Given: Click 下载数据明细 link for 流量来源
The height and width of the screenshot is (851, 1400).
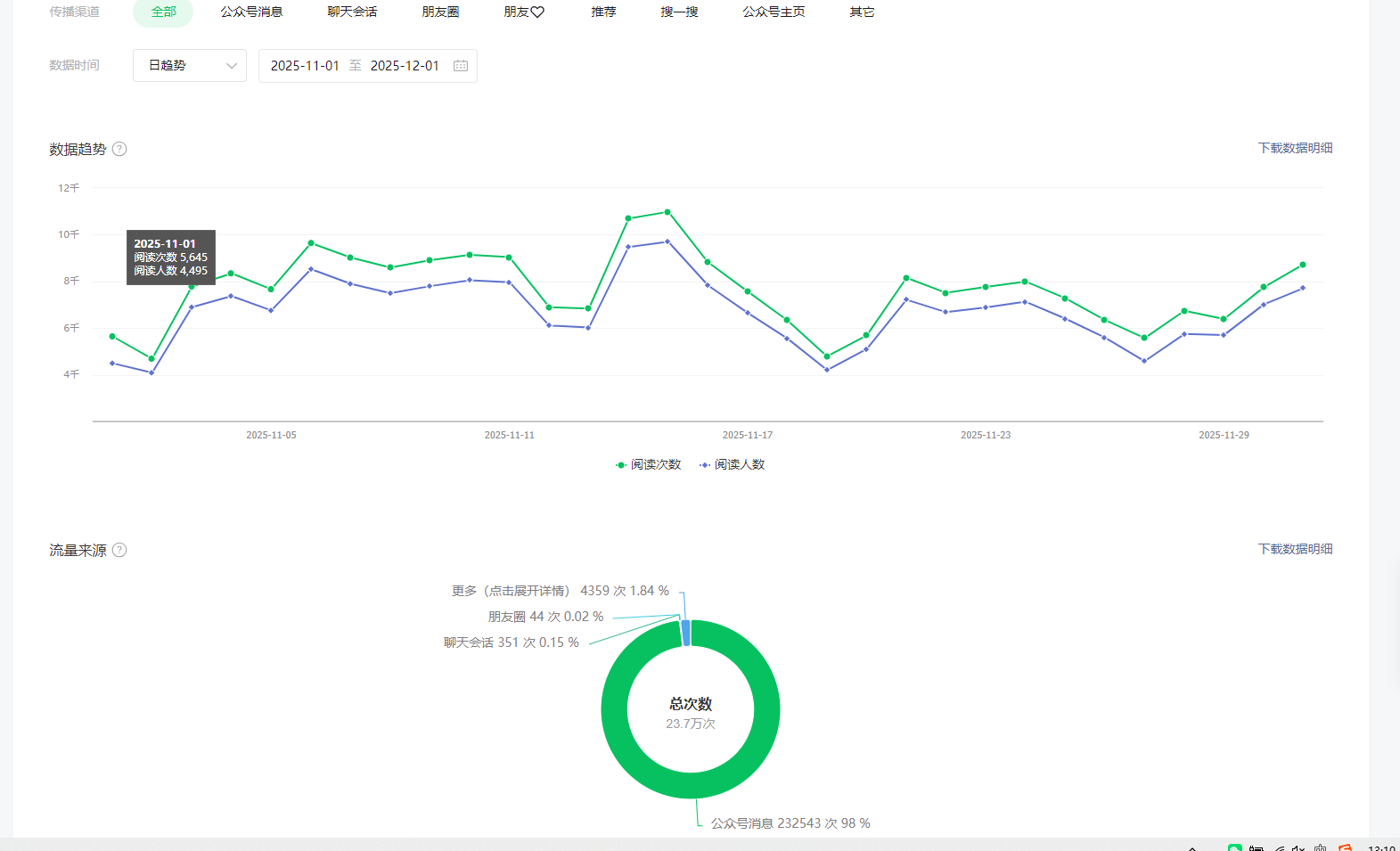Looking at the screenshot, I should pyautogui.click(x=1295, y=549).
